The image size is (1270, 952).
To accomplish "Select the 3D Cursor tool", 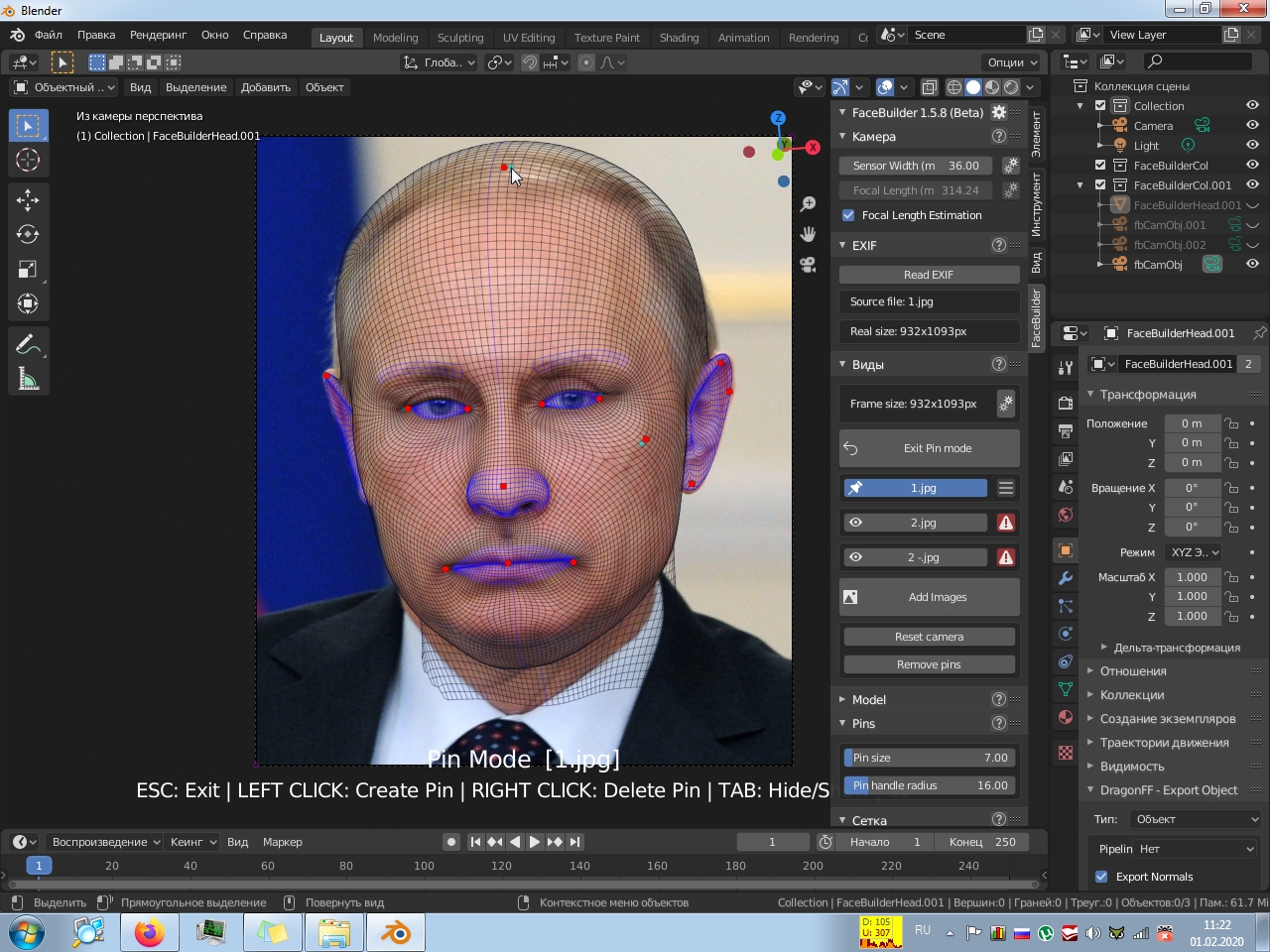I will (28, 161).
